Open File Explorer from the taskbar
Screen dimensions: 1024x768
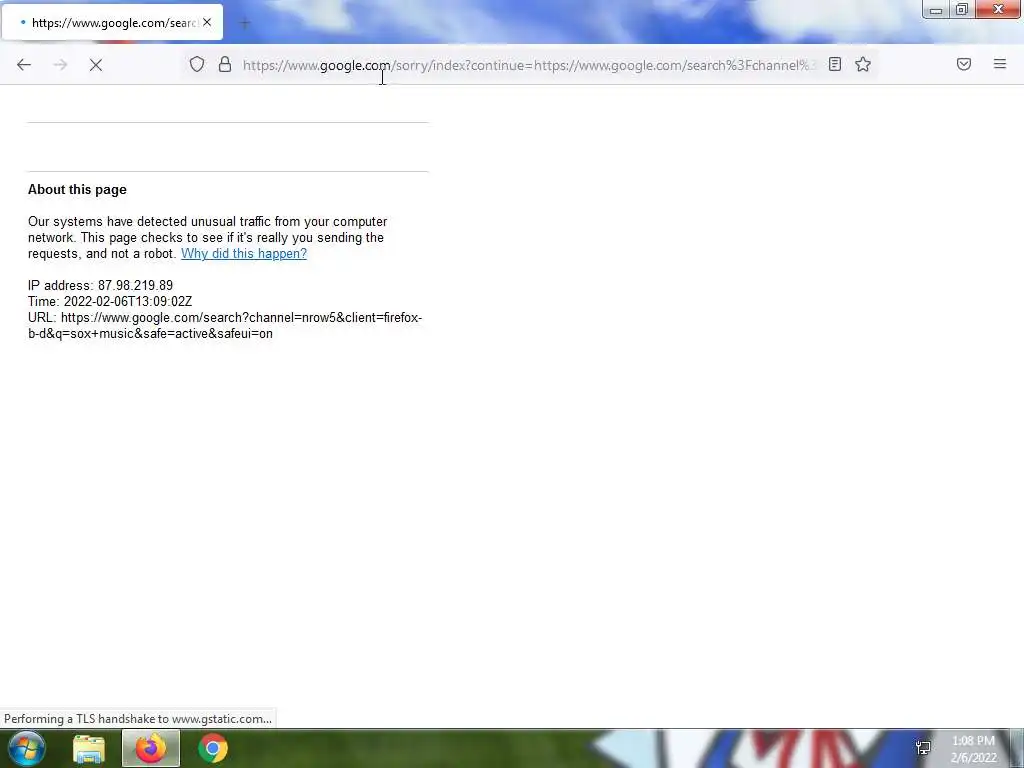click(x=89, y=749)
